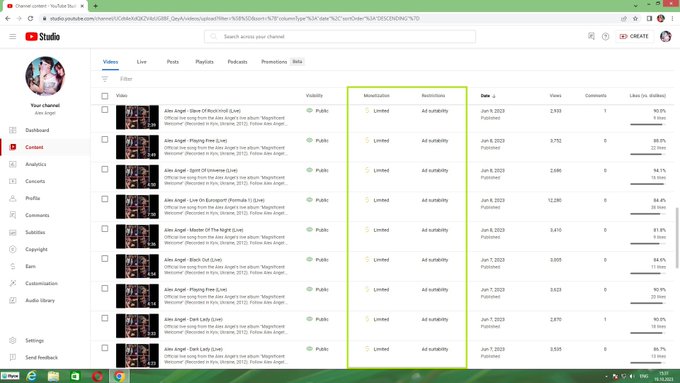The height and width of the screenshot is (383, 680).
Task: Click Send feedback in the sidebar
Action: (42, 357)
